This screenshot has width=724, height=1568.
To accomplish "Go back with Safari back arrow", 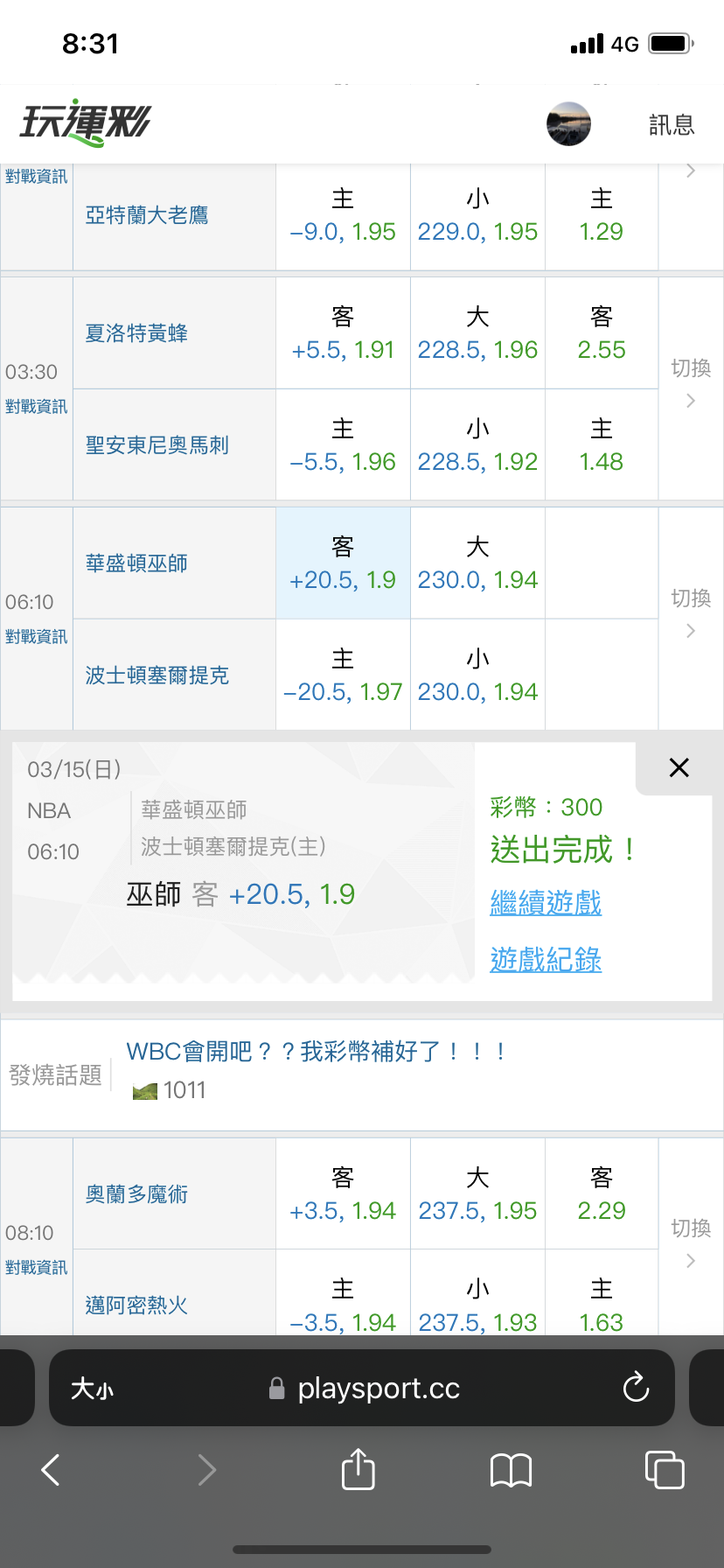I will pos(52,1469).
